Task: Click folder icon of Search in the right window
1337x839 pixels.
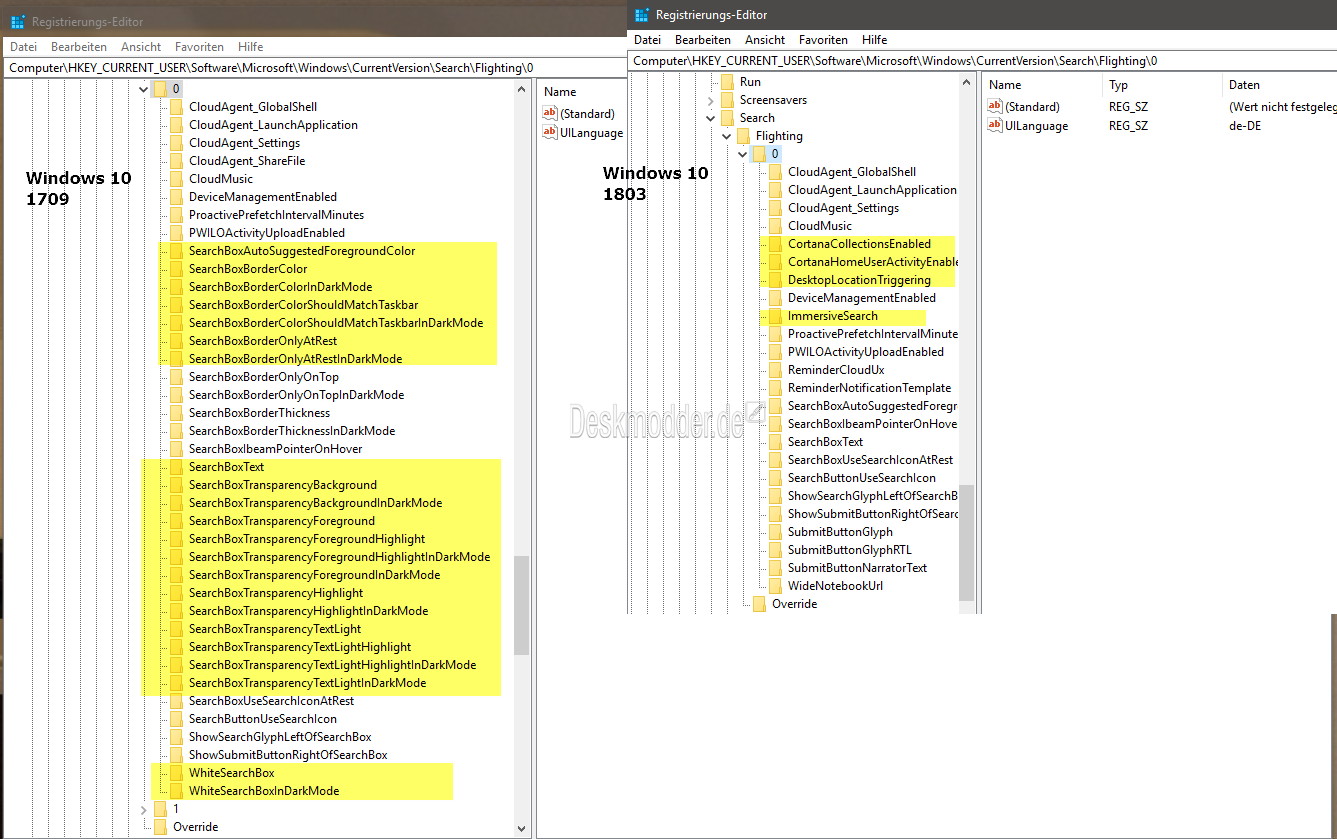Action: pyautogui.click(x=727, y=118)
